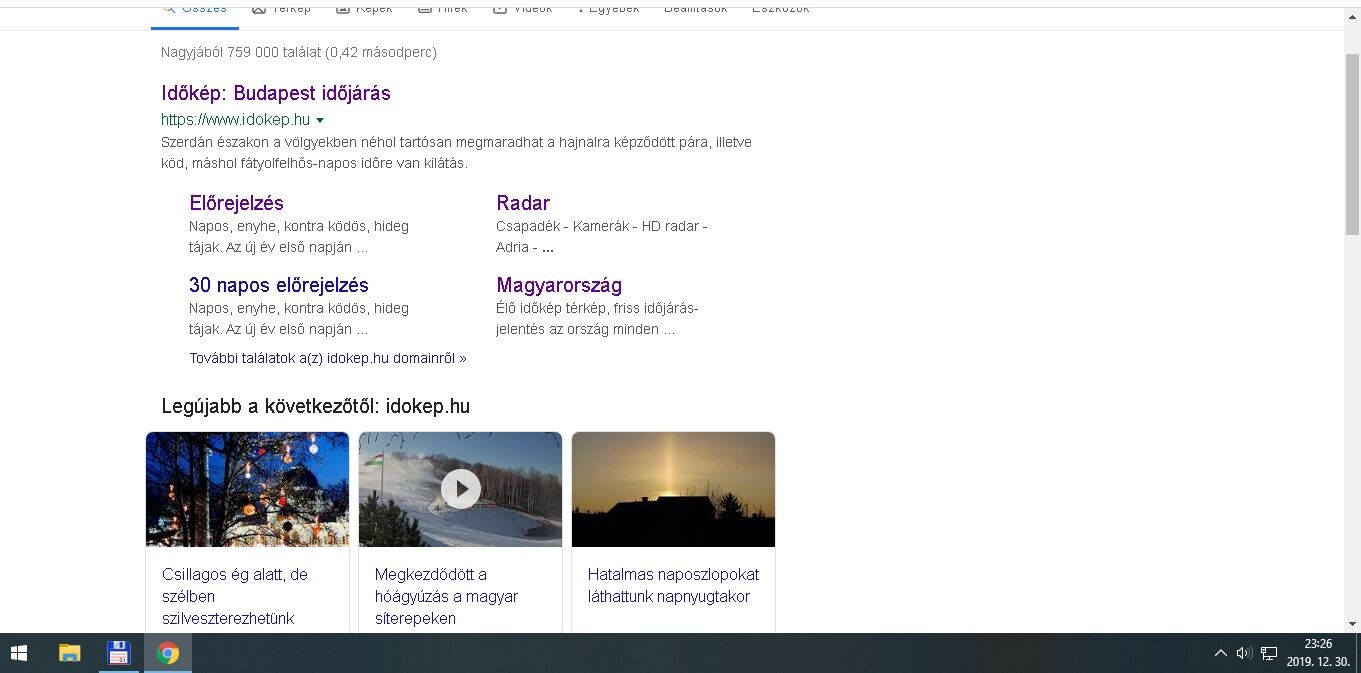Click 'További találatok a(z) idokep.hu domainről »'
The height and width of the screenshot is (673, 1361).
328,358
